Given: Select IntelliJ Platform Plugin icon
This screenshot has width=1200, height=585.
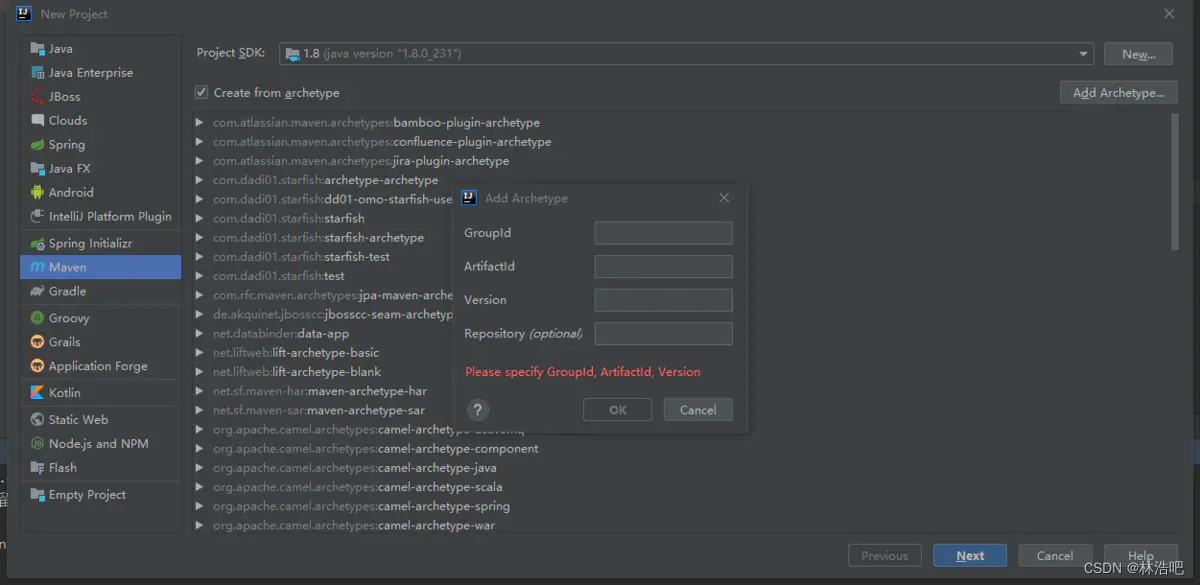Looking at the screenshot, I should 37,216.
